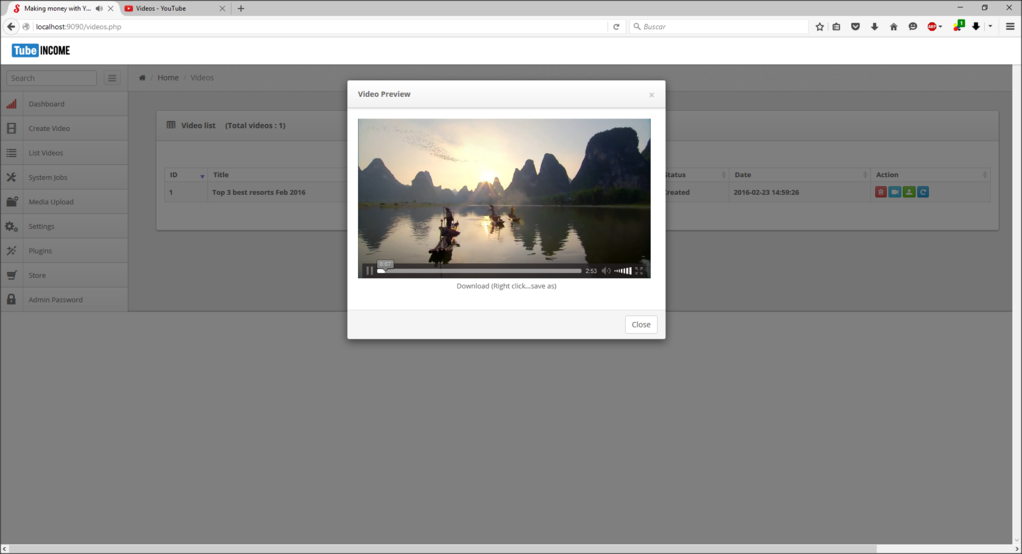Click the TubeIncome logo
The height and width of the screenshot is (554, 1022).
click(x=40, y=51)
